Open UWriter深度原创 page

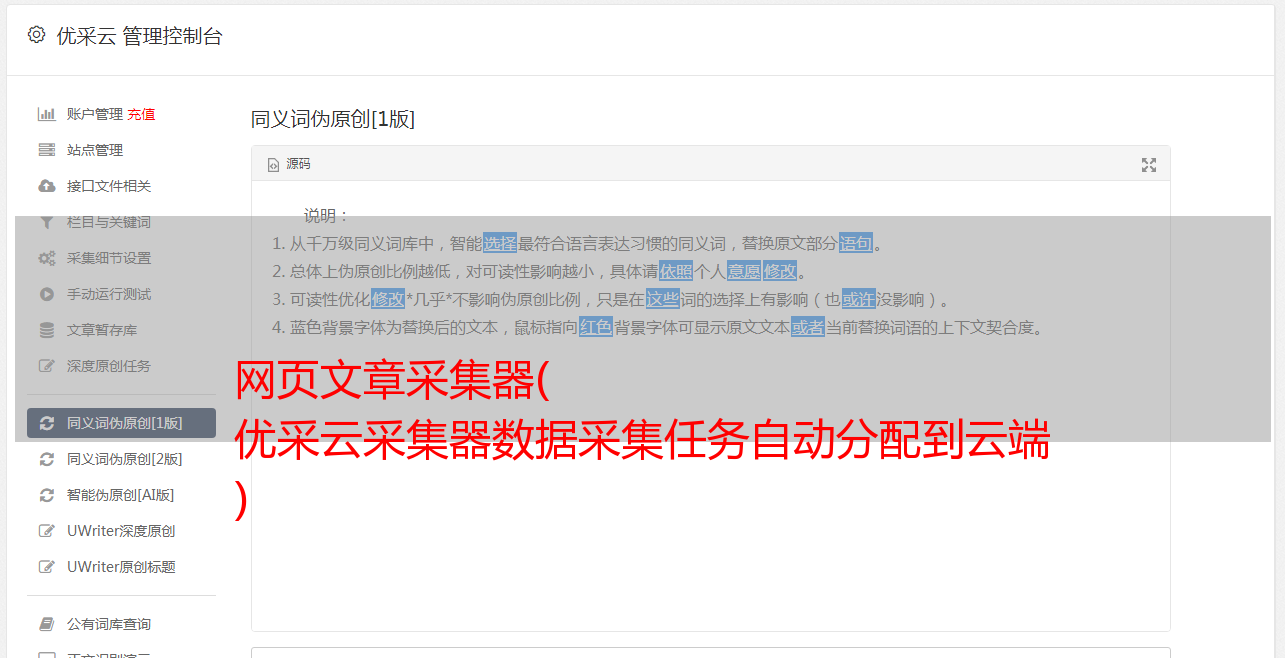point(121,531)
